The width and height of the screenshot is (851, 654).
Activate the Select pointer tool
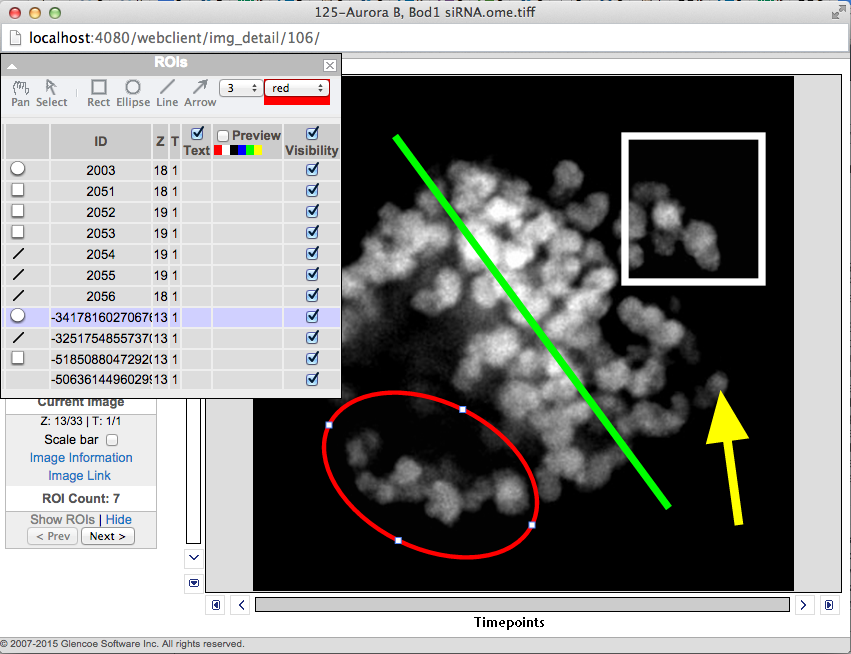pos(52,93)
